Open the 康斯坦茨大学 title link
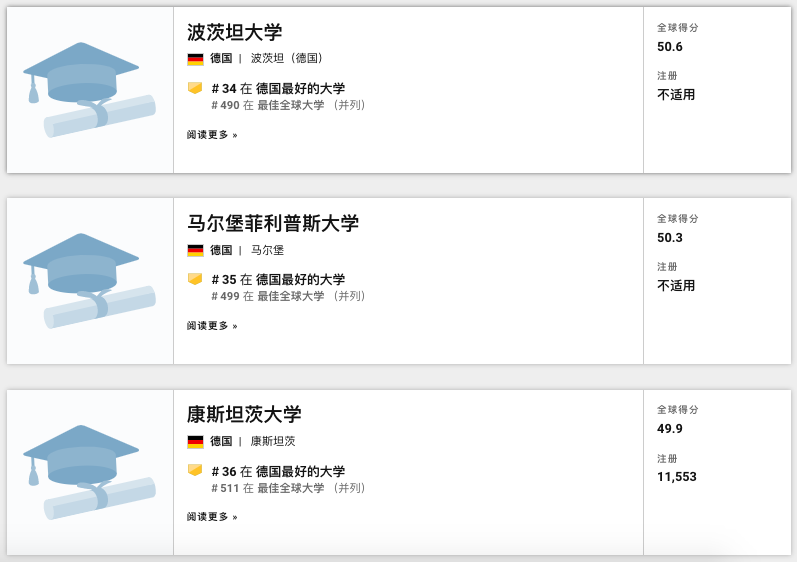 click(x=244, y=414)
